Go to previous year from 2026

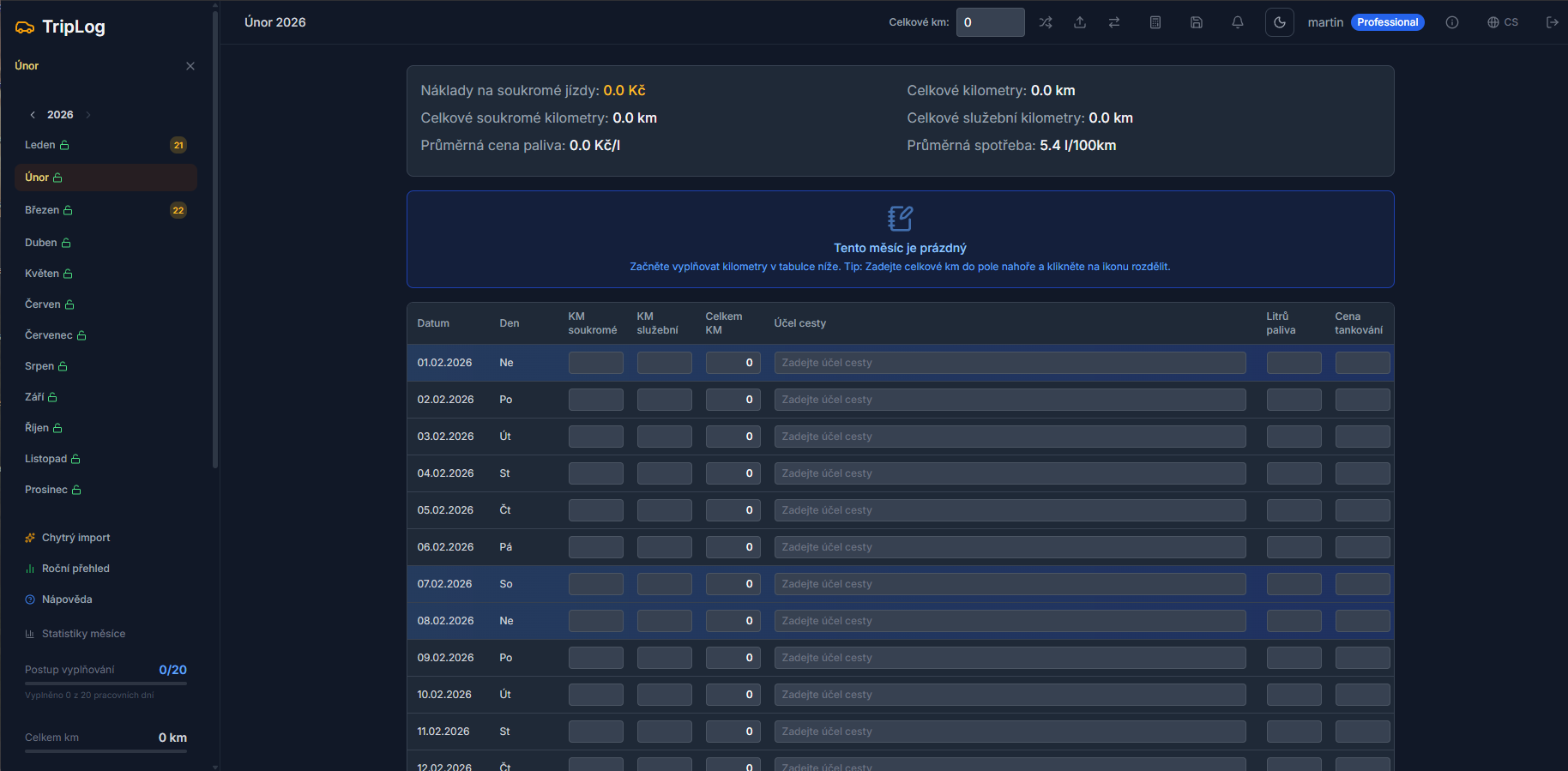pos(33,115)
